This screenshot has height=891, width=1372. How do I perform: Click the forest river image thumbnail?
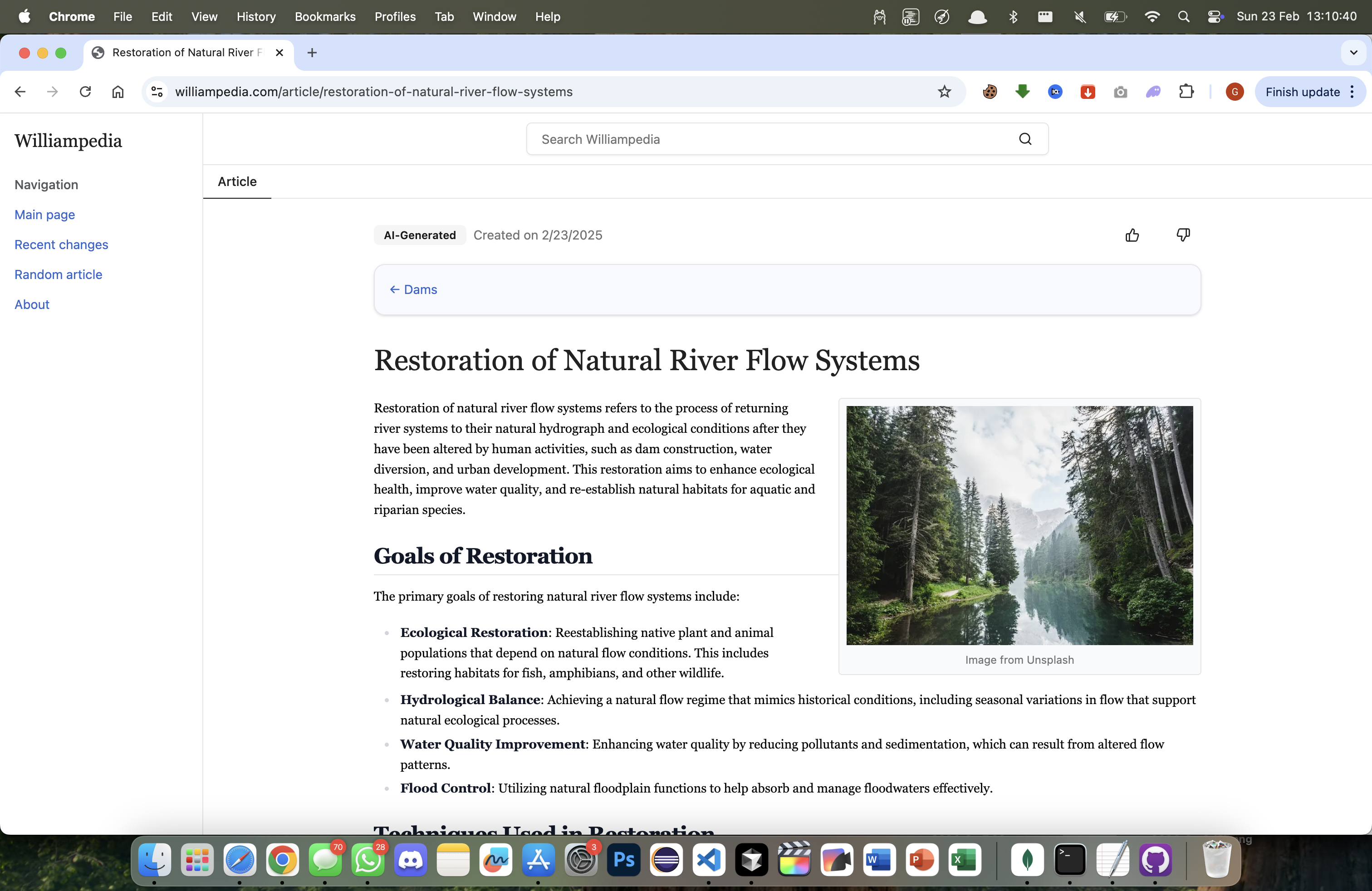click(1019, 525)
